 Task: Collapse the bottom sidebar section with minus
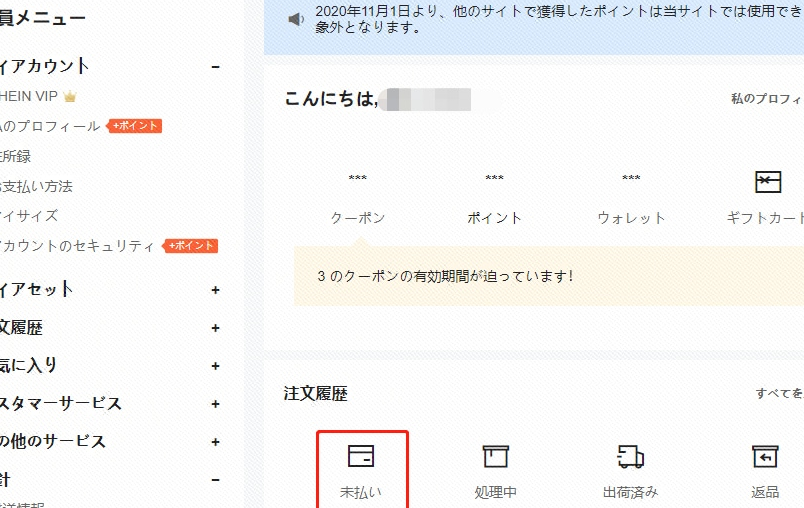click(215, 480)
